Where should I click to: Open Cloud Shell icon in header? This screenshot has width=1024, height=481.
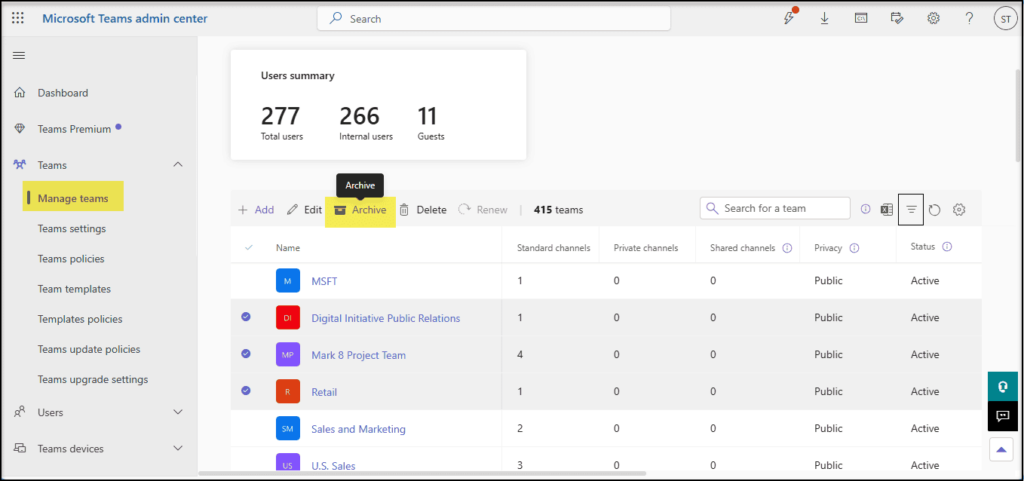point(861,18)
